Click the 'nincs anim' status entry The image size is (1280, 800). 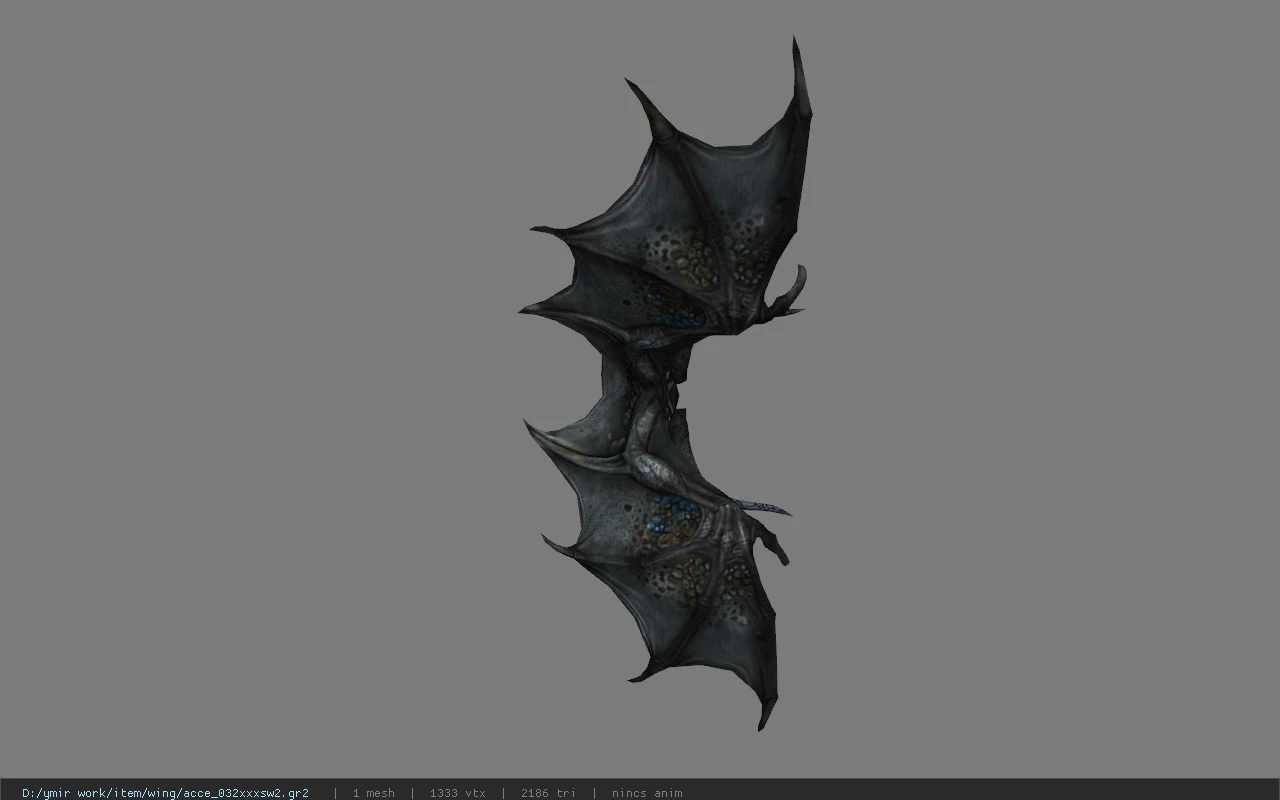point(647,793)
